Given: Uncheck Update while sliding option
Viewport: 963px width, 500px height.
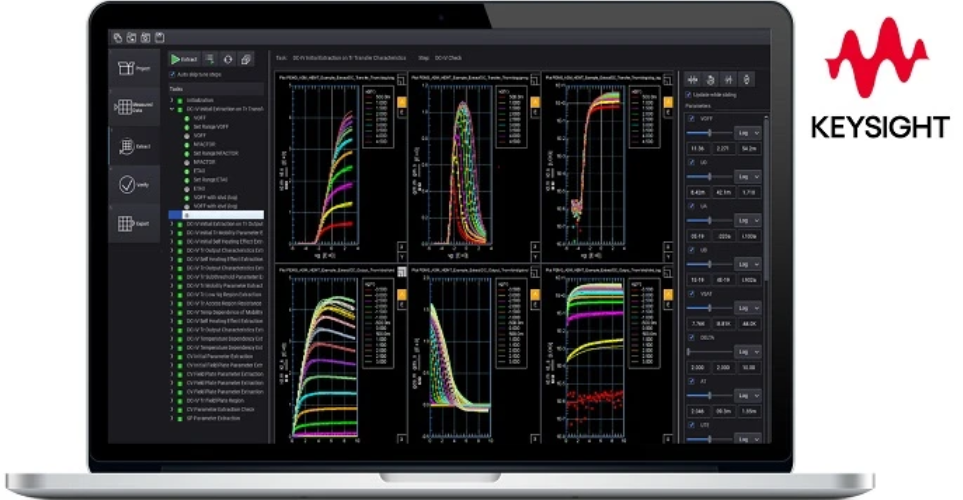Looking at the screenshot, I should [x=688, y=94].
